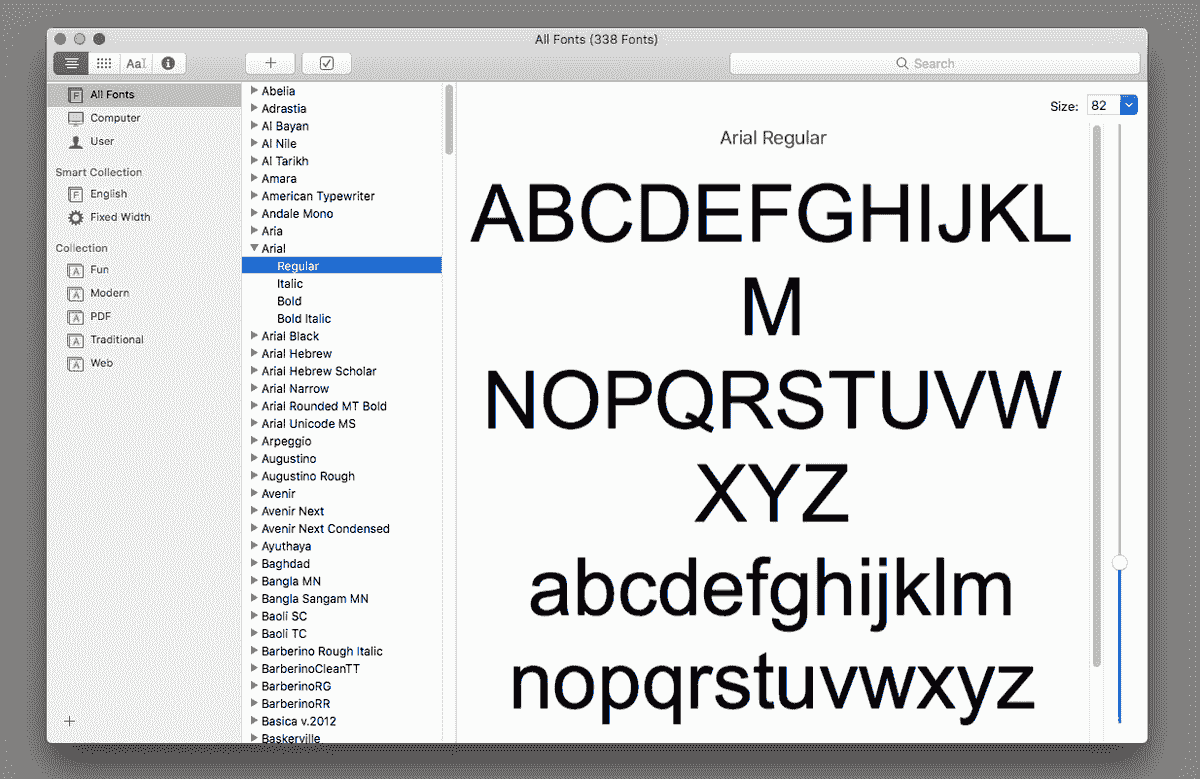Image resolution: width=1200 pixels, height=779 pixels.
Task: Collapse the Arial font family triangle
Action: 256,248
